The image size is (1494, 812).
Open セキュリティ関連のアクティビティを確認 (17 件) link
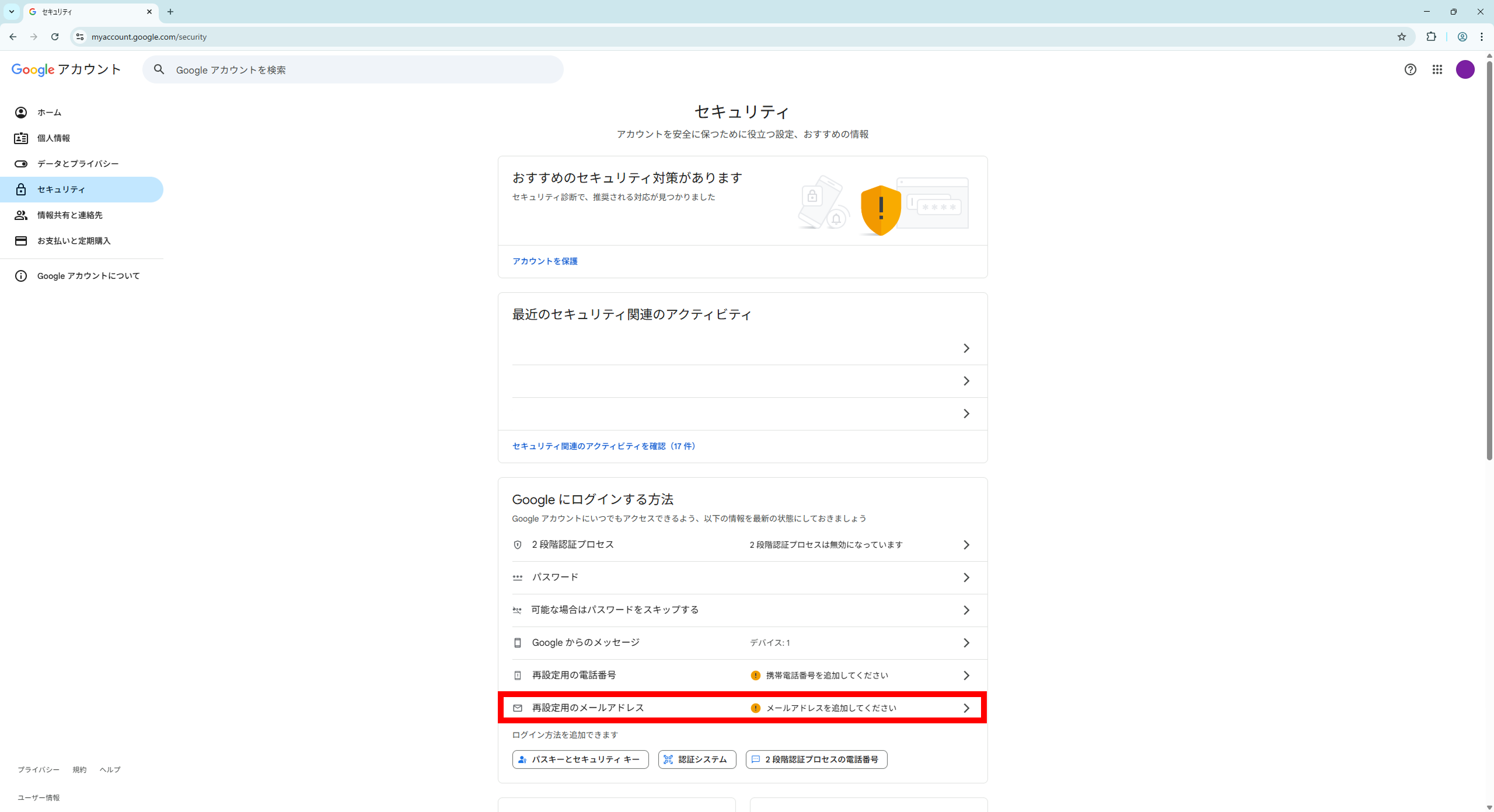(x=603, y=446)
